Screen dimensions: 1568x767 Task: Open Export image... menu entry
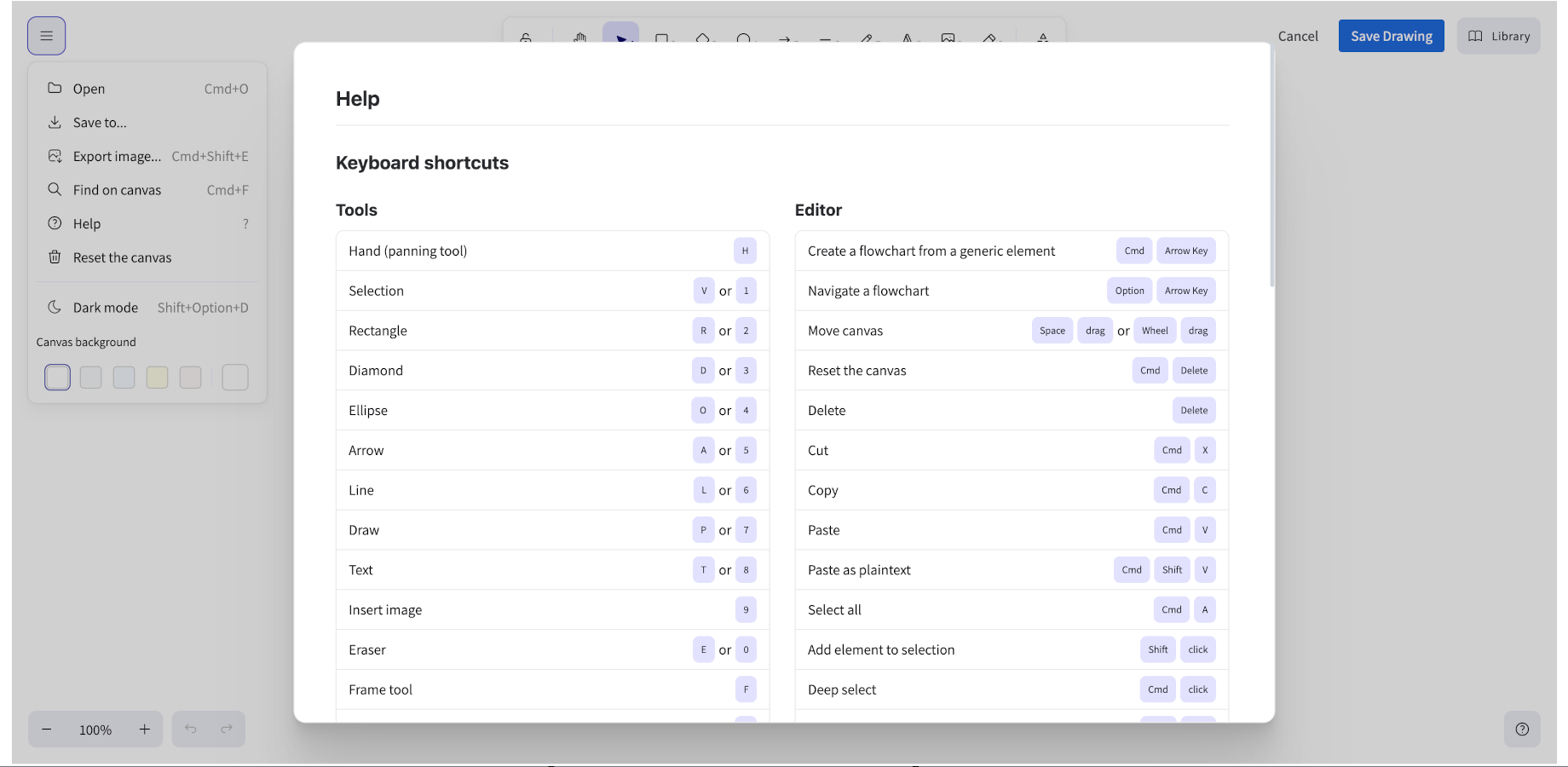tap(147, 156)
